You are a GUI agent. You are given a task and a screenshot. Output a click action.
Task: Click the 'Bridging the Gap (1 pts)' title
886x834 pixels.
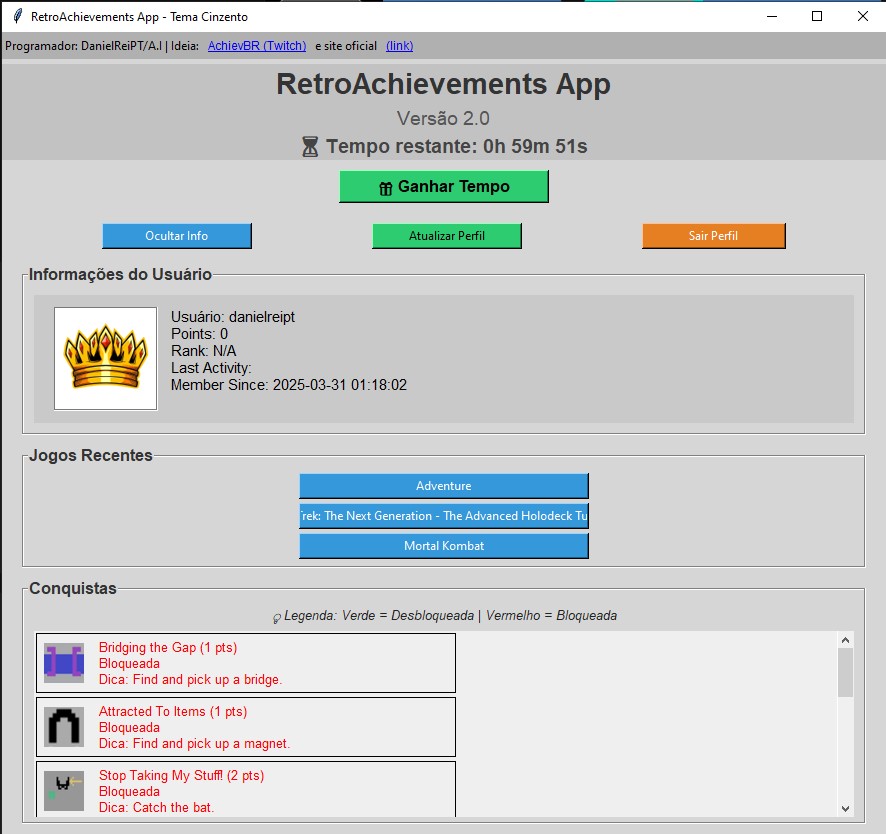click(x=168, y=648)
